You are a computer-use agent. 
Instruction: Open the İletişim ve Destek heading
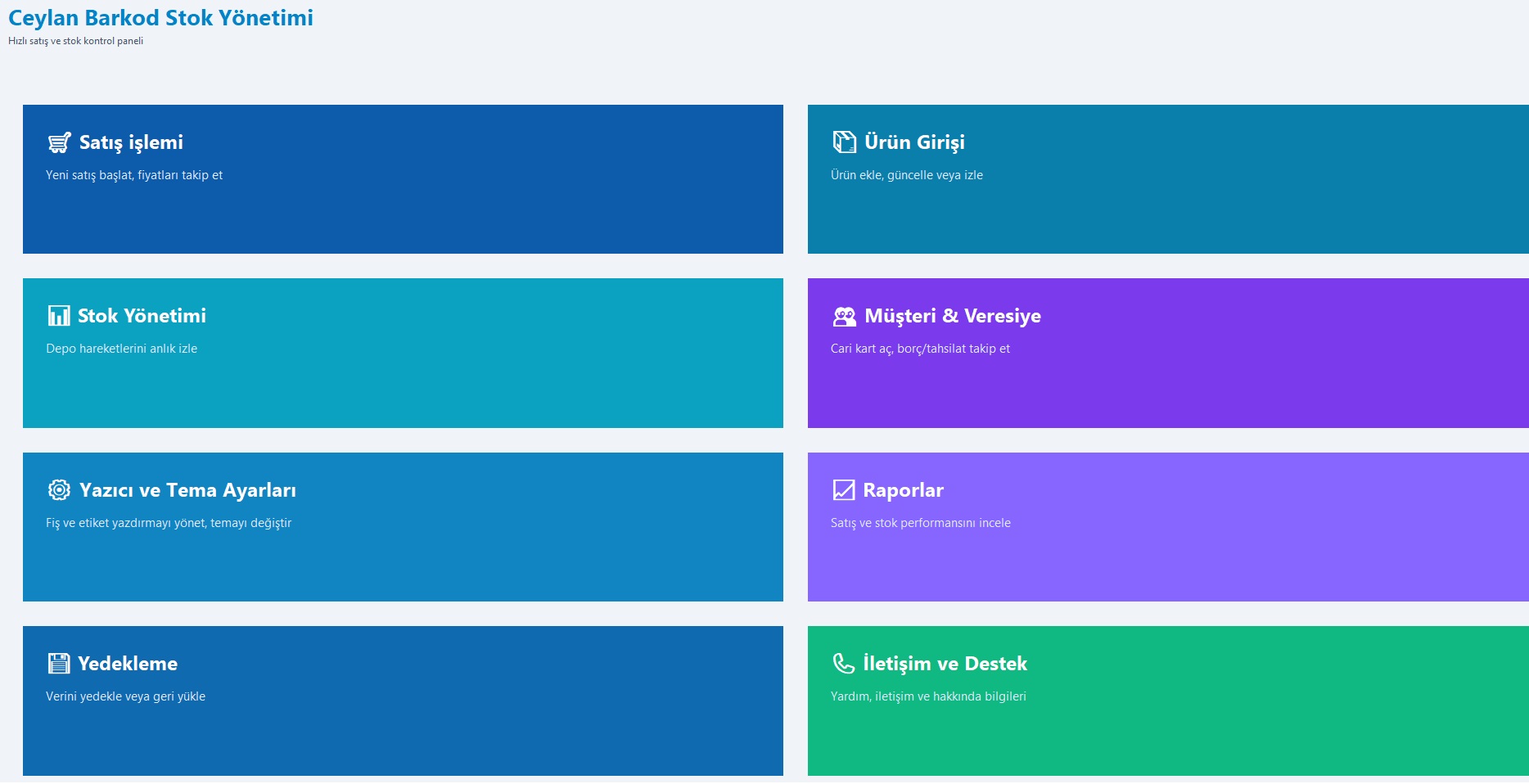(x=945, y=664)
